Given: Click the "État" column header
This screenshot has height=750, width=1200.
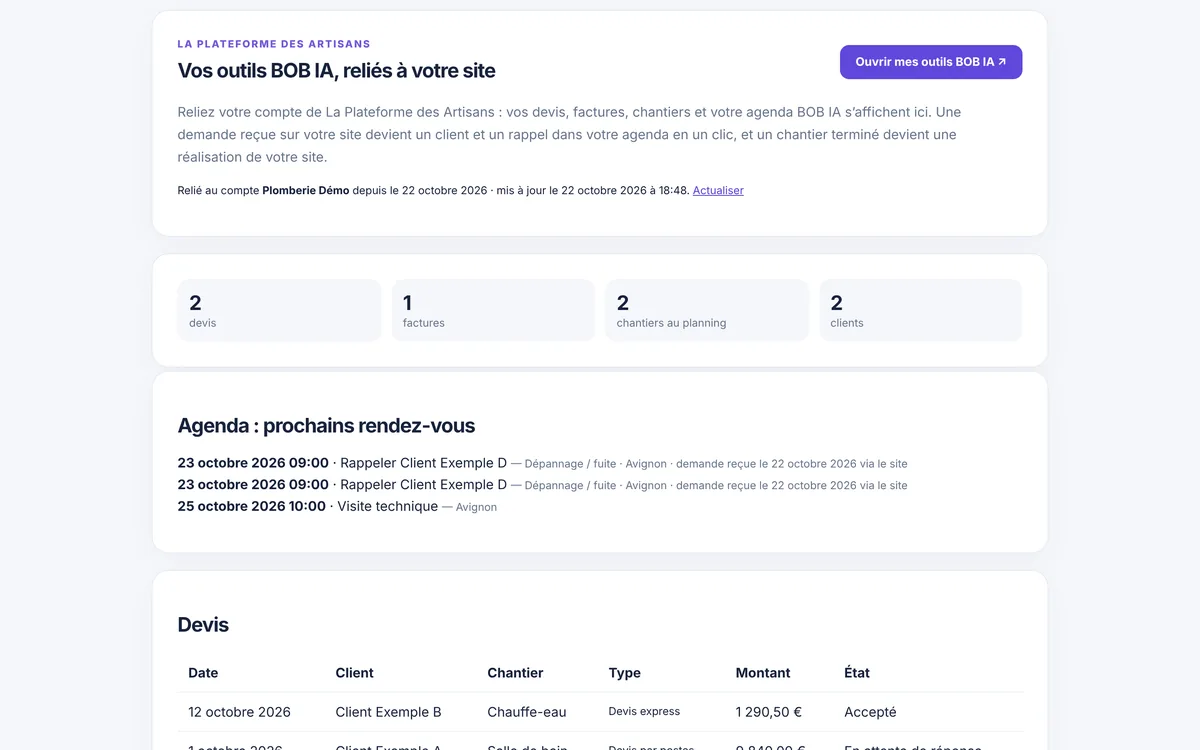Looking at the screenshot, I should (x=857, y=673).
